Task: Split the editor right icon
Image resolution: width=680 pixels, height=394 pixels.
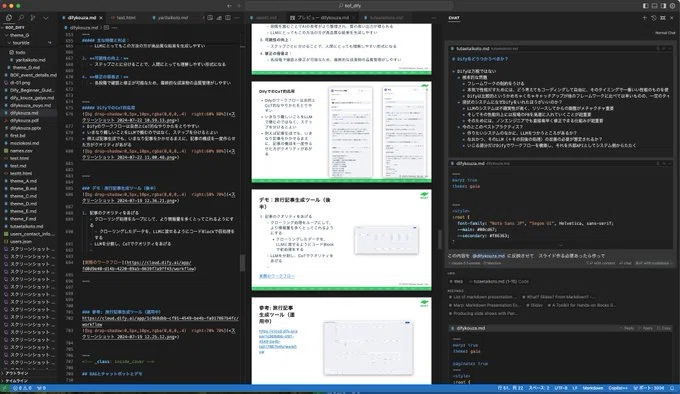Action: pos(228,18)
